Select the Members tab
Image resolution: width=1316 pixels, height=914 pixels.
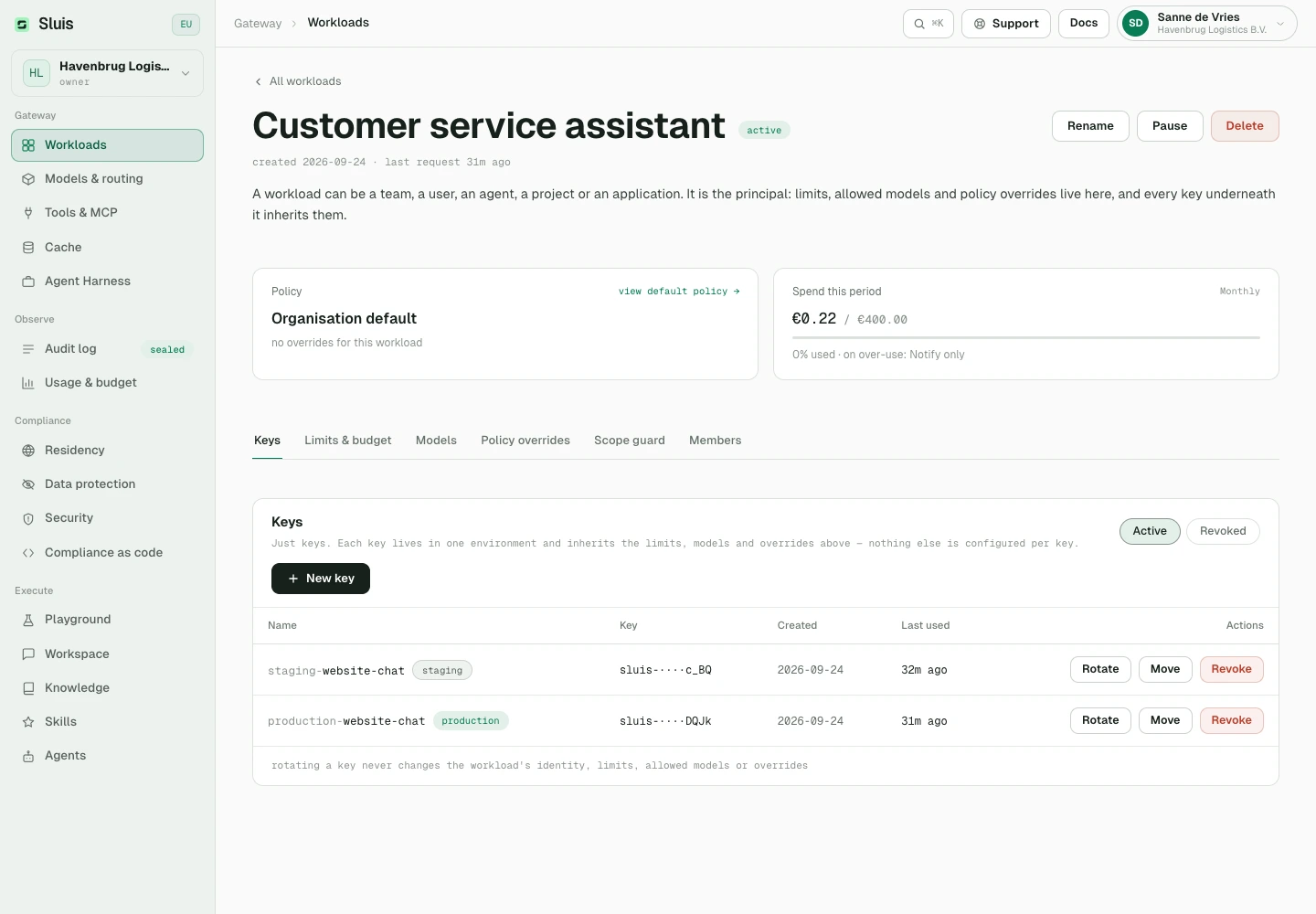pyautogui.click(x=716, y=441)
